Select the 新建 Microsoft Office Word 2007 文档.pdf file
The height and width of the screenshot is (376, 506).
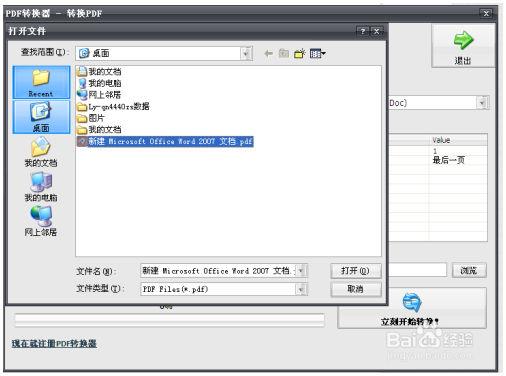click(165, 141)
